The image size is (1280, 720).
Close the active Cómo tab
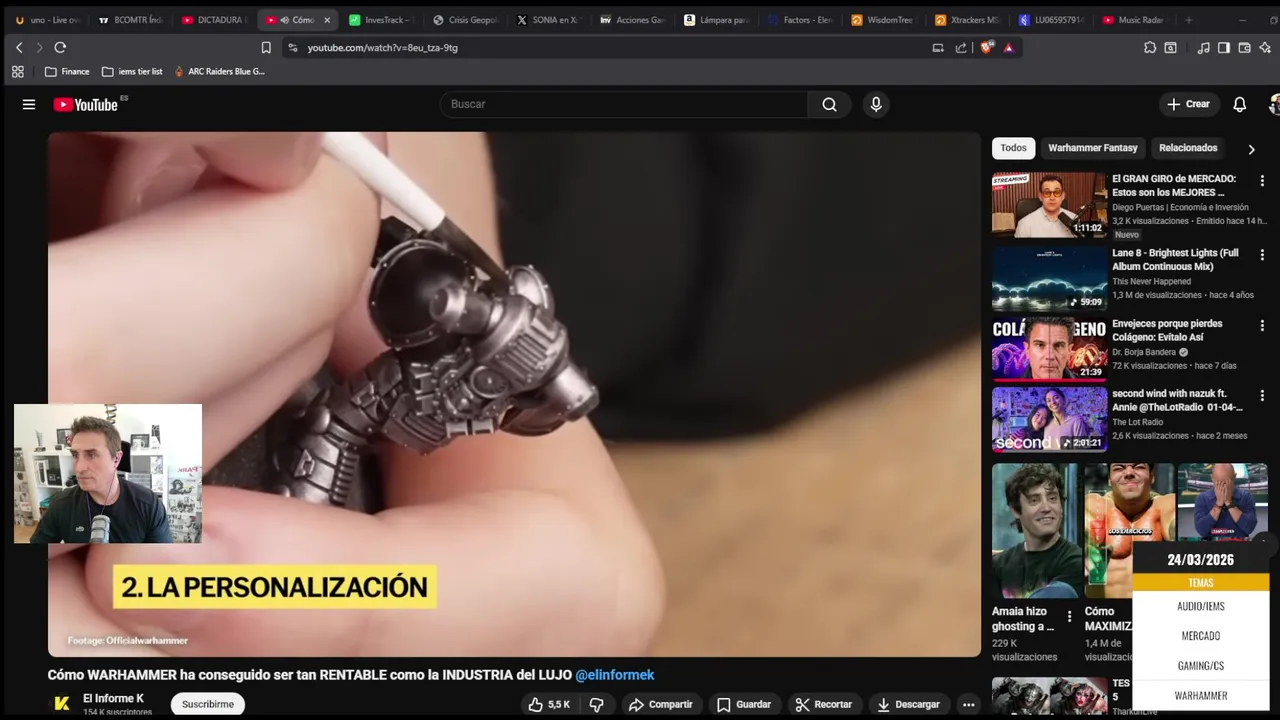click(x=326, y=20)
